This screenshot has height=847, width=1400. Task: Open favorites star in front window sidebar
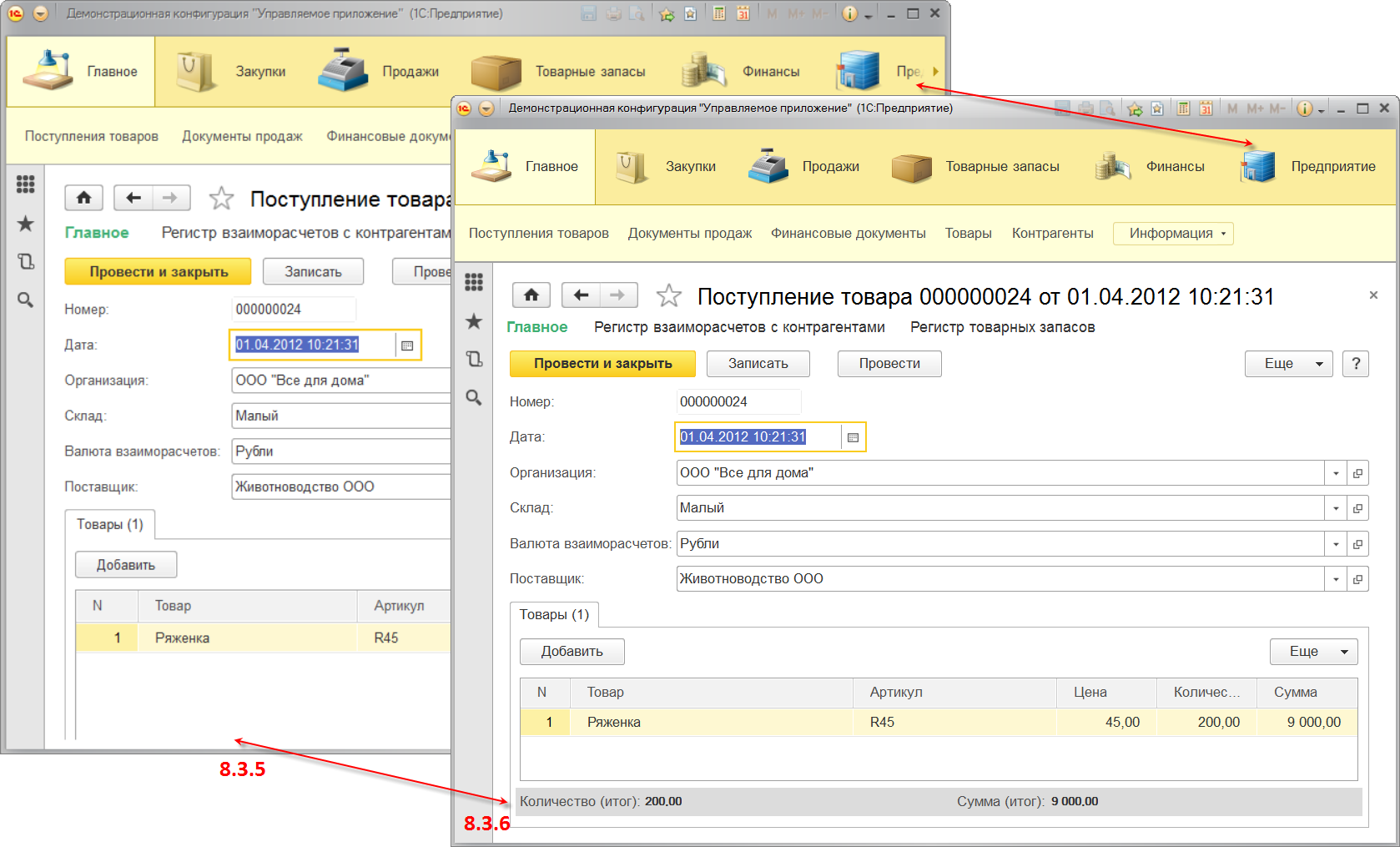pyautogui.click(x=474, y=321)
